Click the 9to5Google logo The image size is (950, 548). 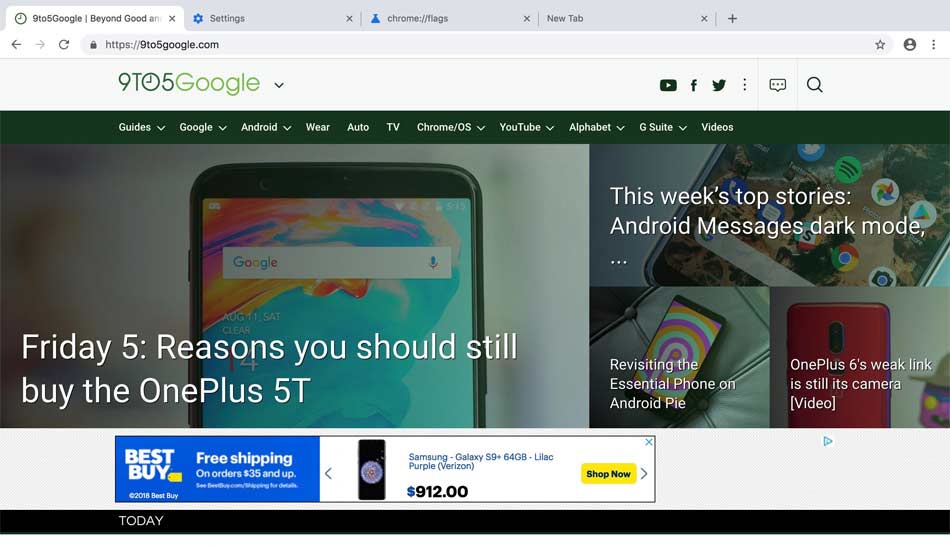tap(189, 84)
